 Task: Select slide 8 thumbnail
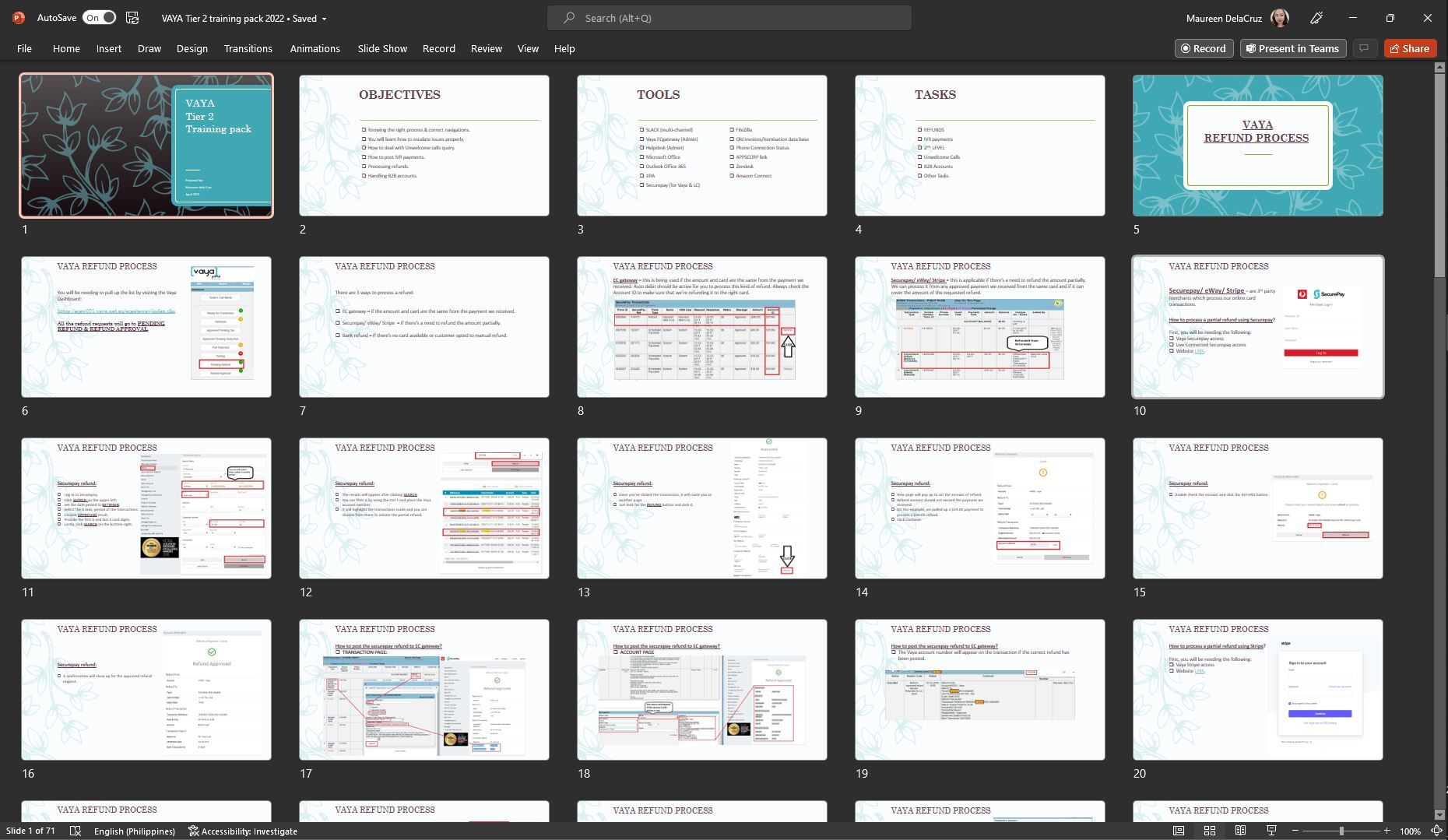pos(702,327)
